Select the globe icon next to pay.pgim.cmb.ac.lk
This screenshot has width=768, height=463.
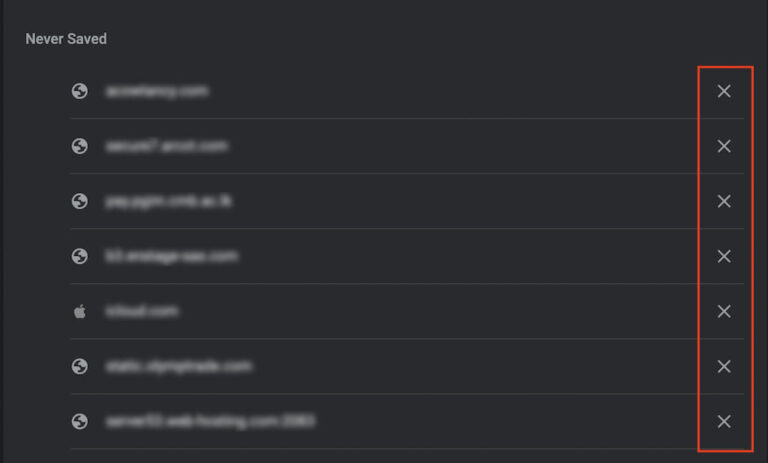pyautogui.click(x=80, y=201)
